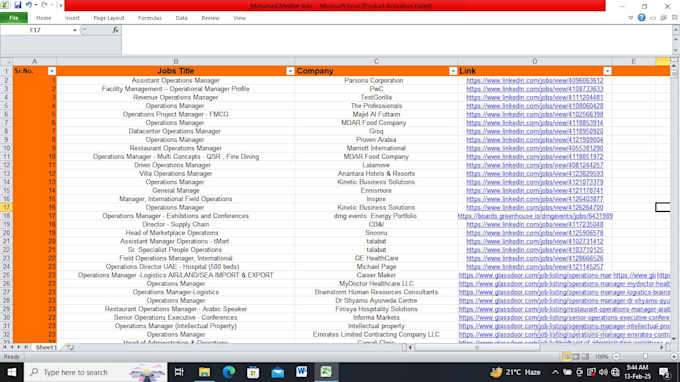
Task: Click the horizontal scrollbar thumb
Action: [477, 347]
